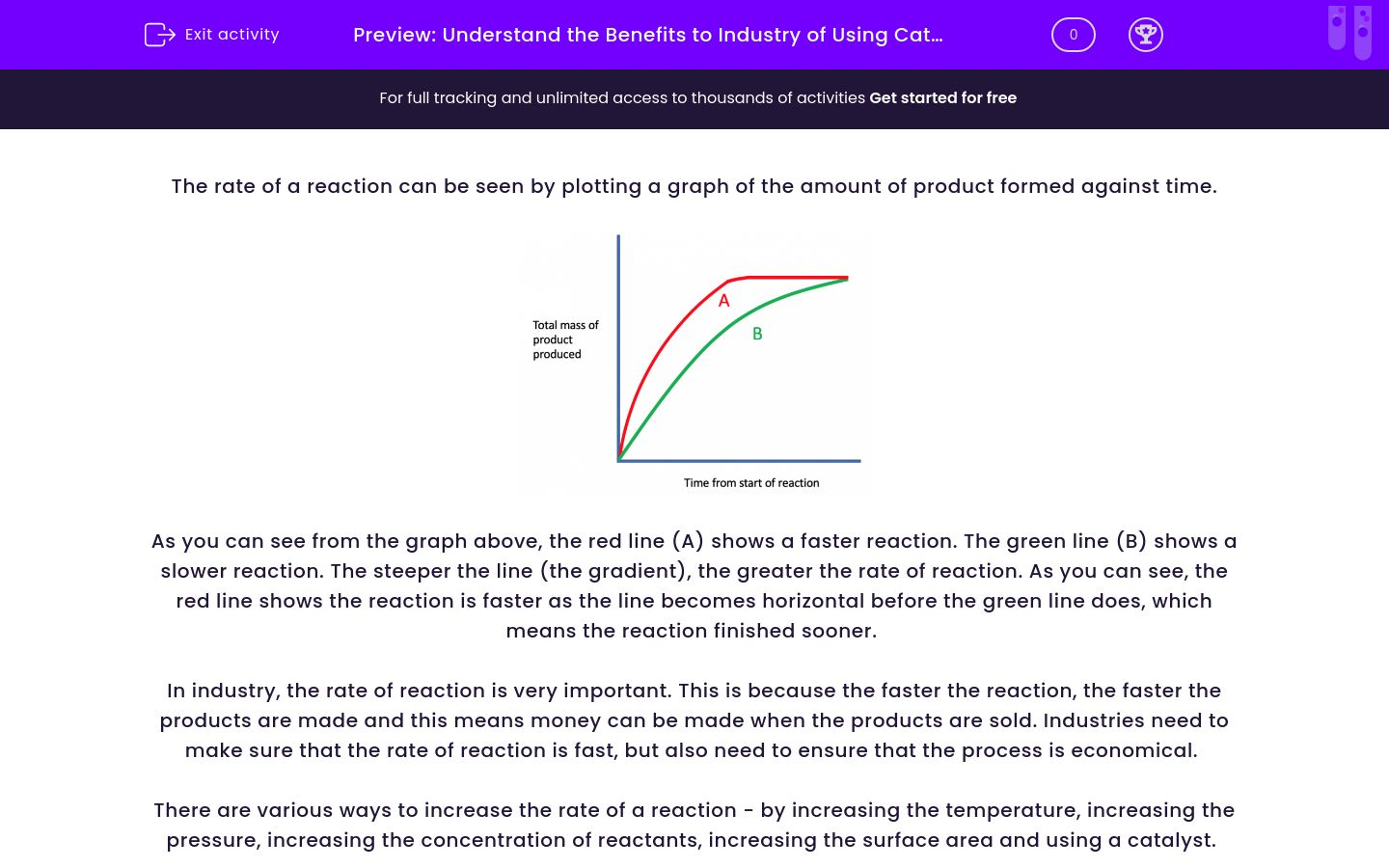1389x868 pixels.
Task: Open the 'Get started for free' link
Action: 942,97
